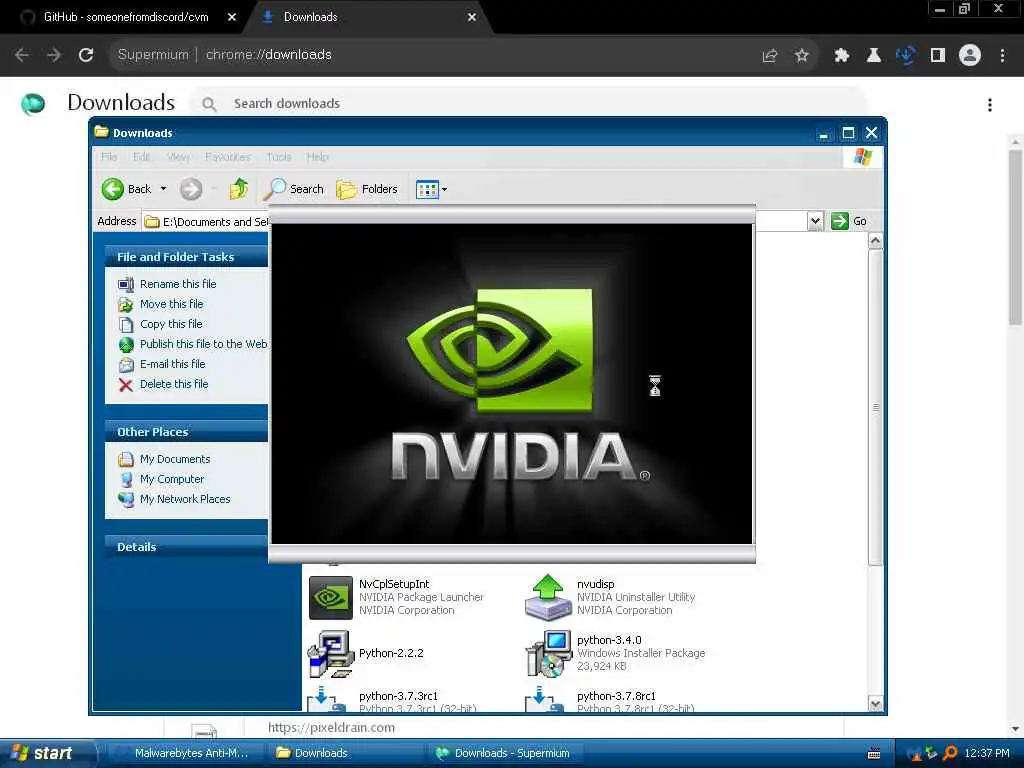This screenshot has height=768, width=1024.
Task: Go back in the browser
Action: 22,55
